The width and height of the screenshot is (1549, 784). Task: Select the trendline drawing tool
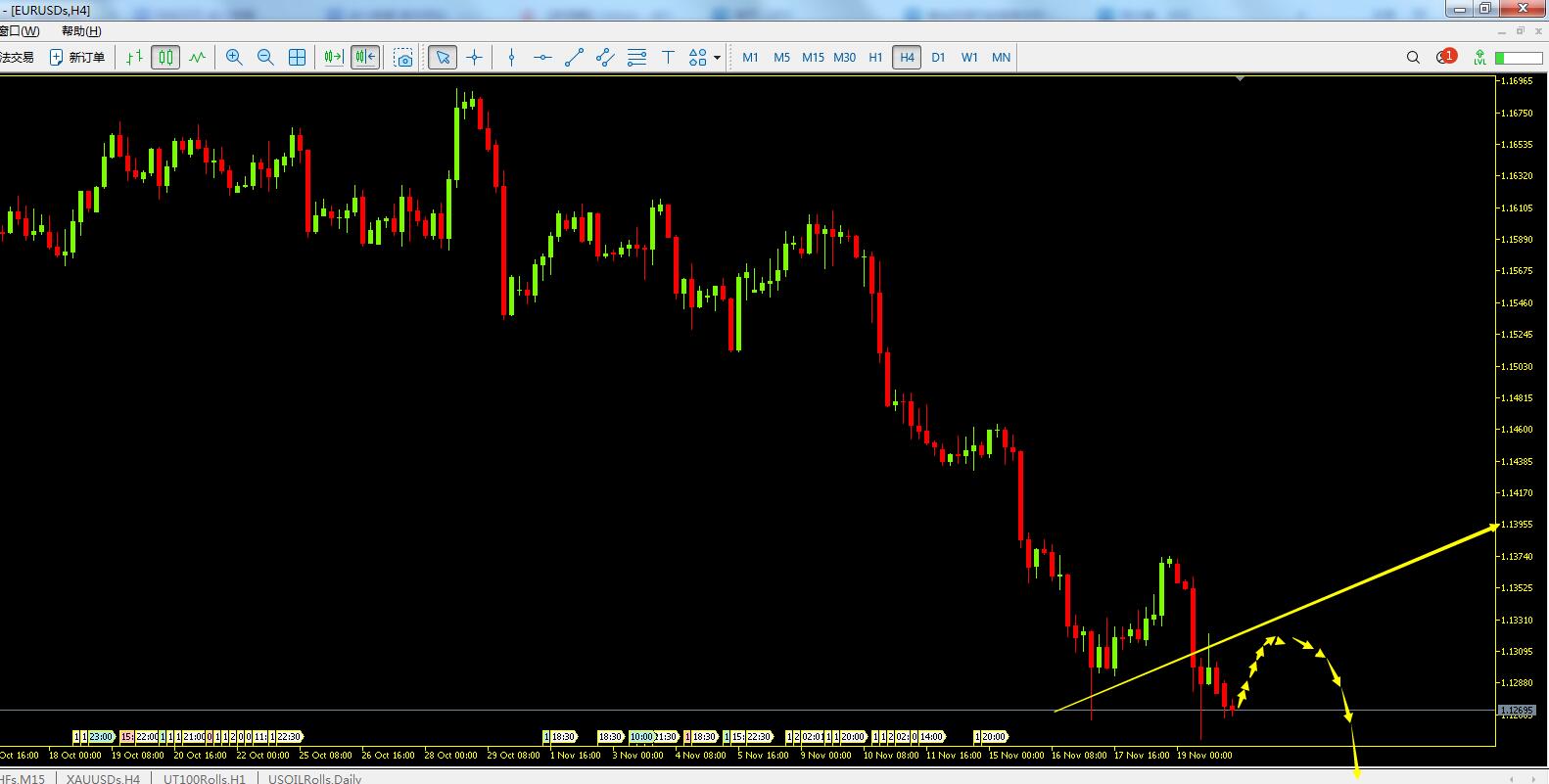(x=574, y=58)
